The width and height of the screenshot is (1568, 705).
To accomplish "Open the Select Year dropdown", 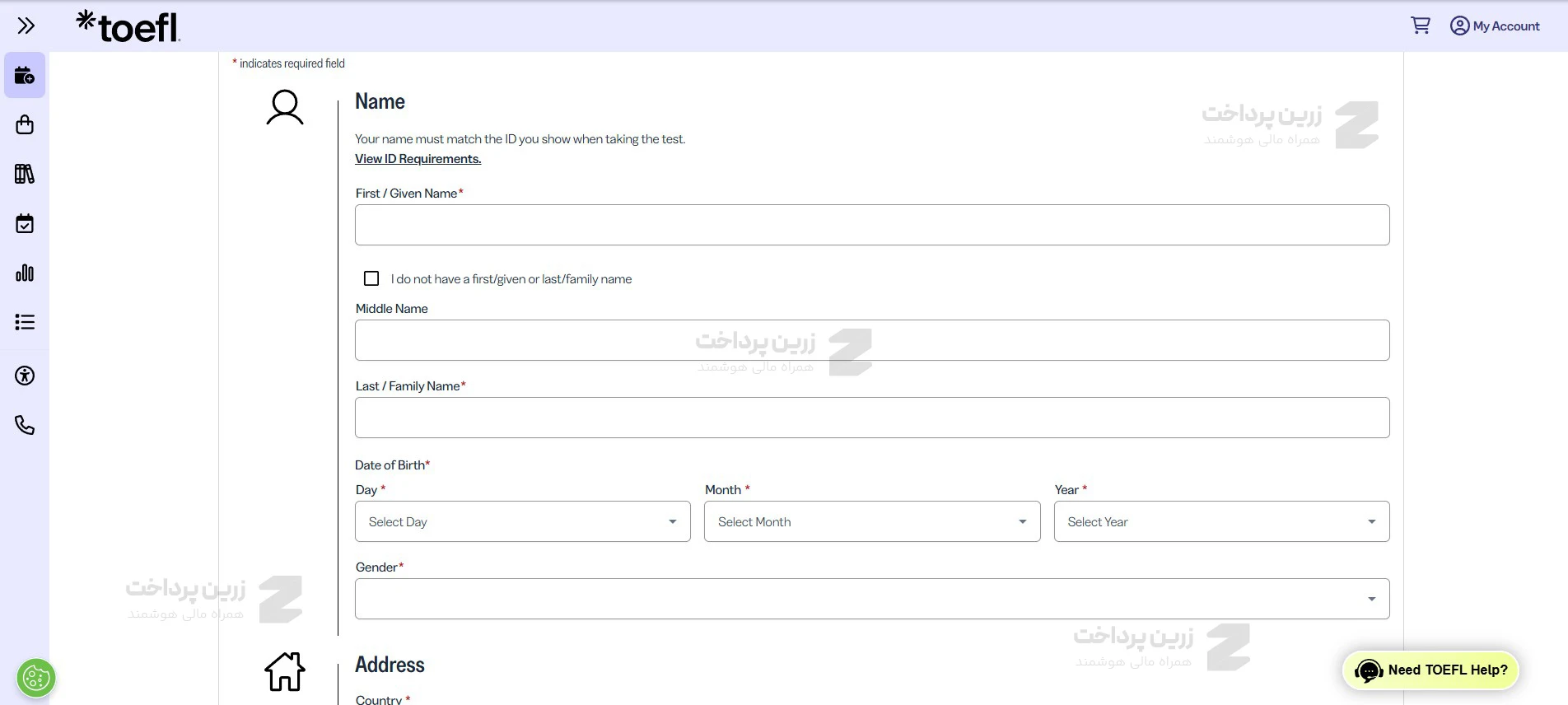I will coord(1220,521).
